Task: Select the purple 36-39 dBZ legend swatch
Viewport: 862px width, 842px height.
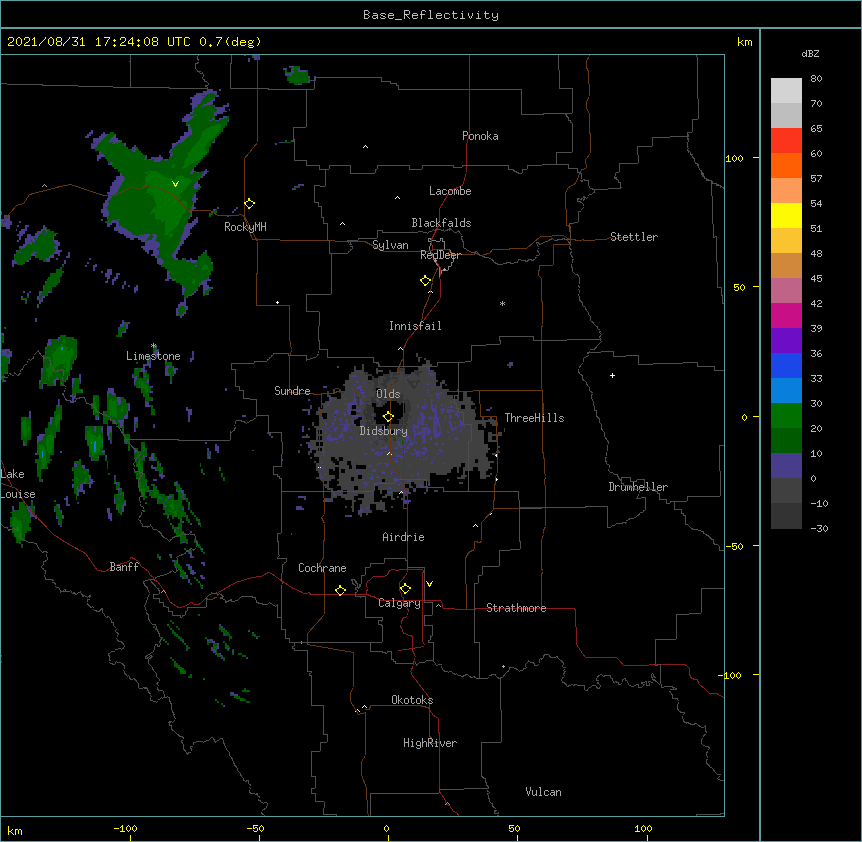Action: coord(786,341)
